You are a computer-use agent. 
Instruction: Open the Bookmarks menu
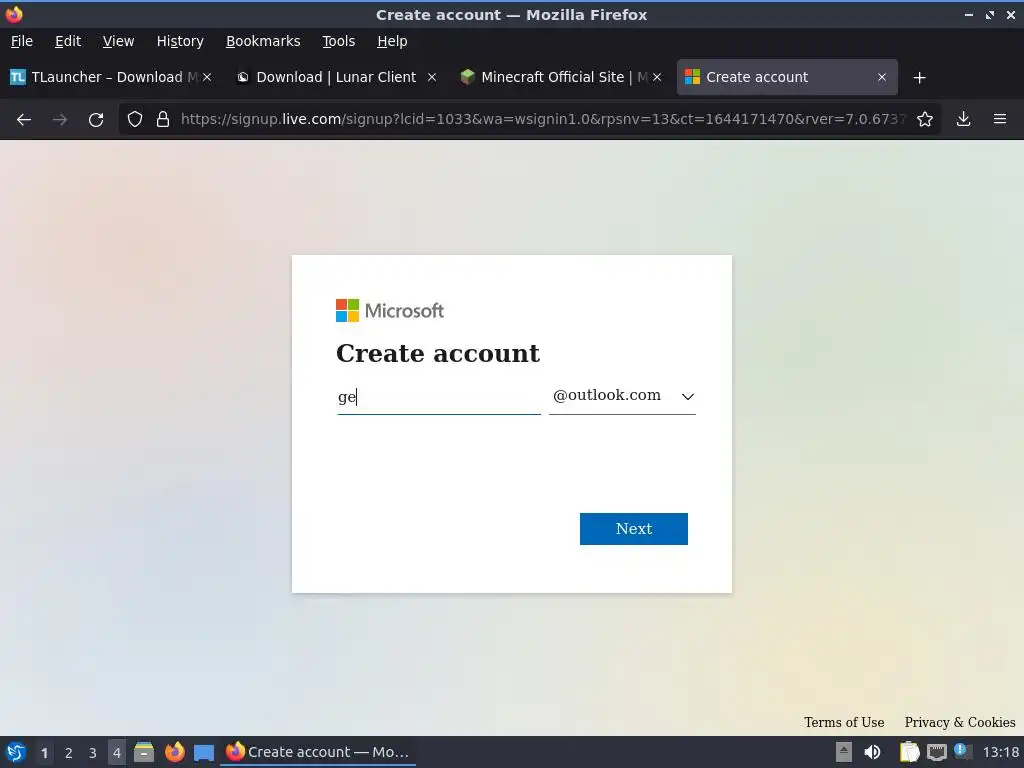coord(263,41)
